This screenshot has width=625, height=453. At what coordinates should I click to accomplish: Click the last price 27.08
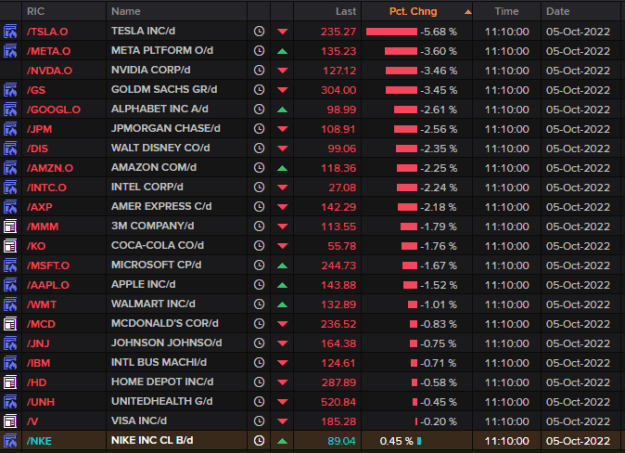(342, 187)
